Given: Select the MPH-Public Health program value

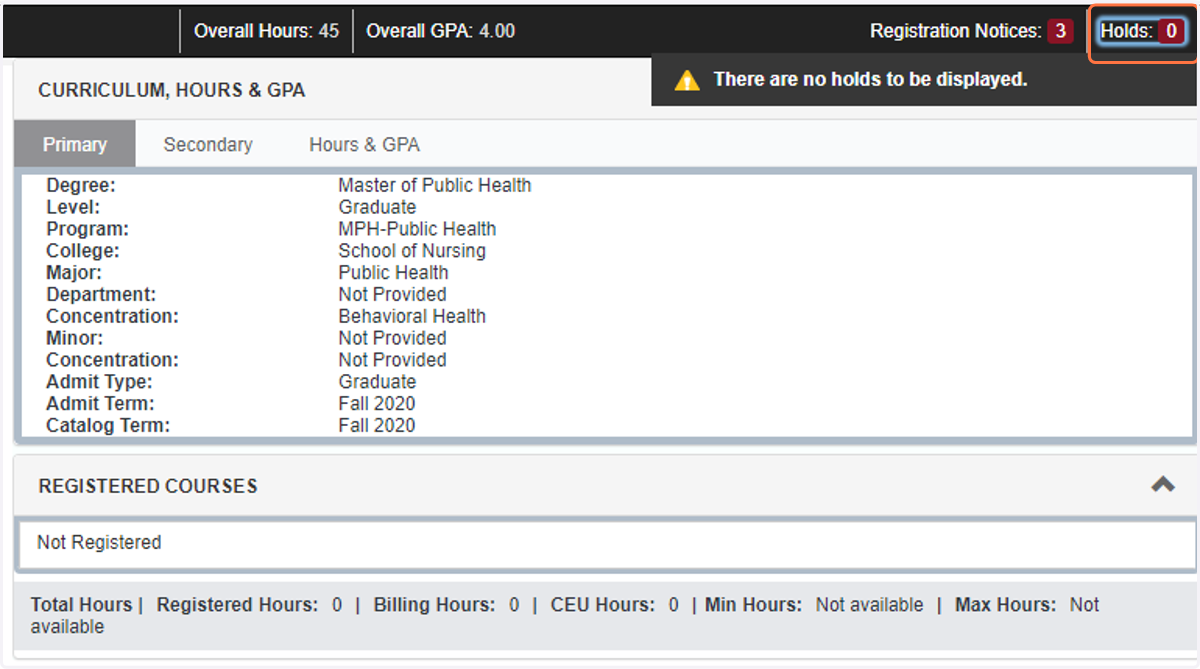Looking at the screenshot, I should pos(417,229).
